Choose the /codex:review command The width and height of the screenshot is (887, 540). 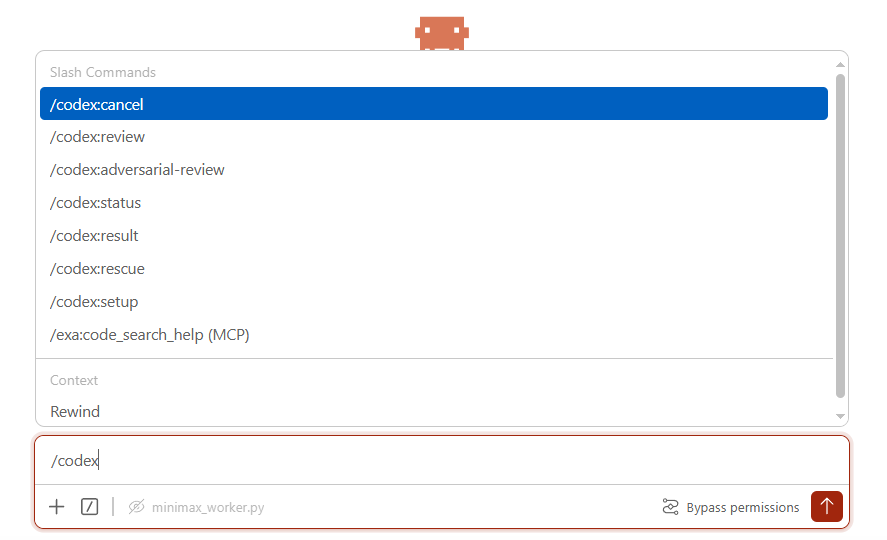click(434, 137)
